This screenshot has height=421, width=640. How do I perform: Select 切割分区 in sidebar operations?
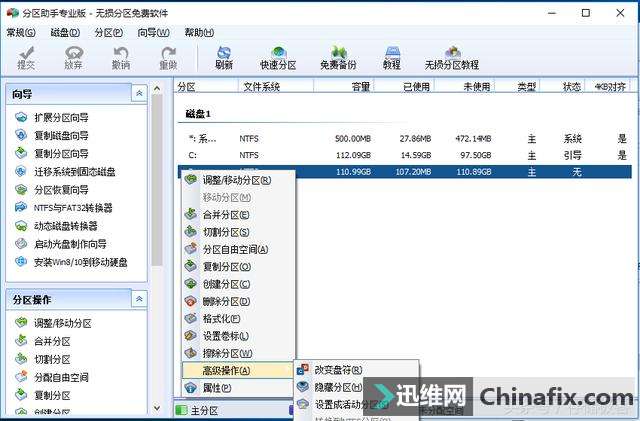(x=42, y=359)
